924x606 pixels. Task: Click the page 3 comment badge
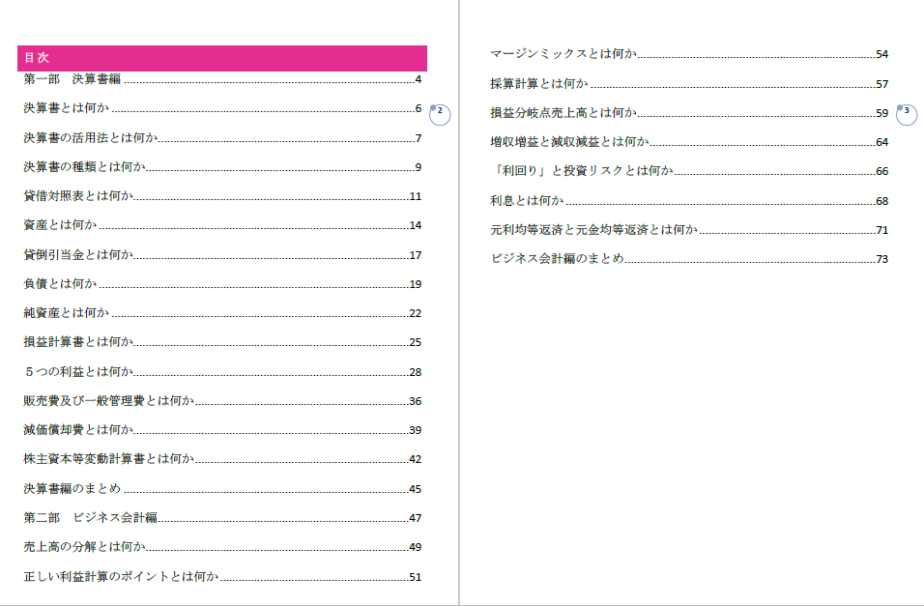coord(907,114)
